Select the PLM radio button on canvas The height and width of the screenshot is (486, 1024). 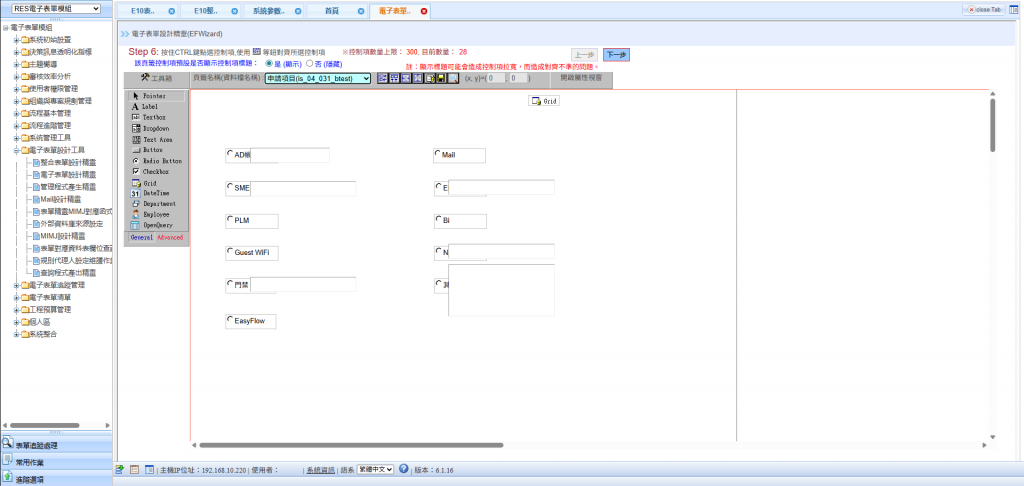[x=230, y=219]
